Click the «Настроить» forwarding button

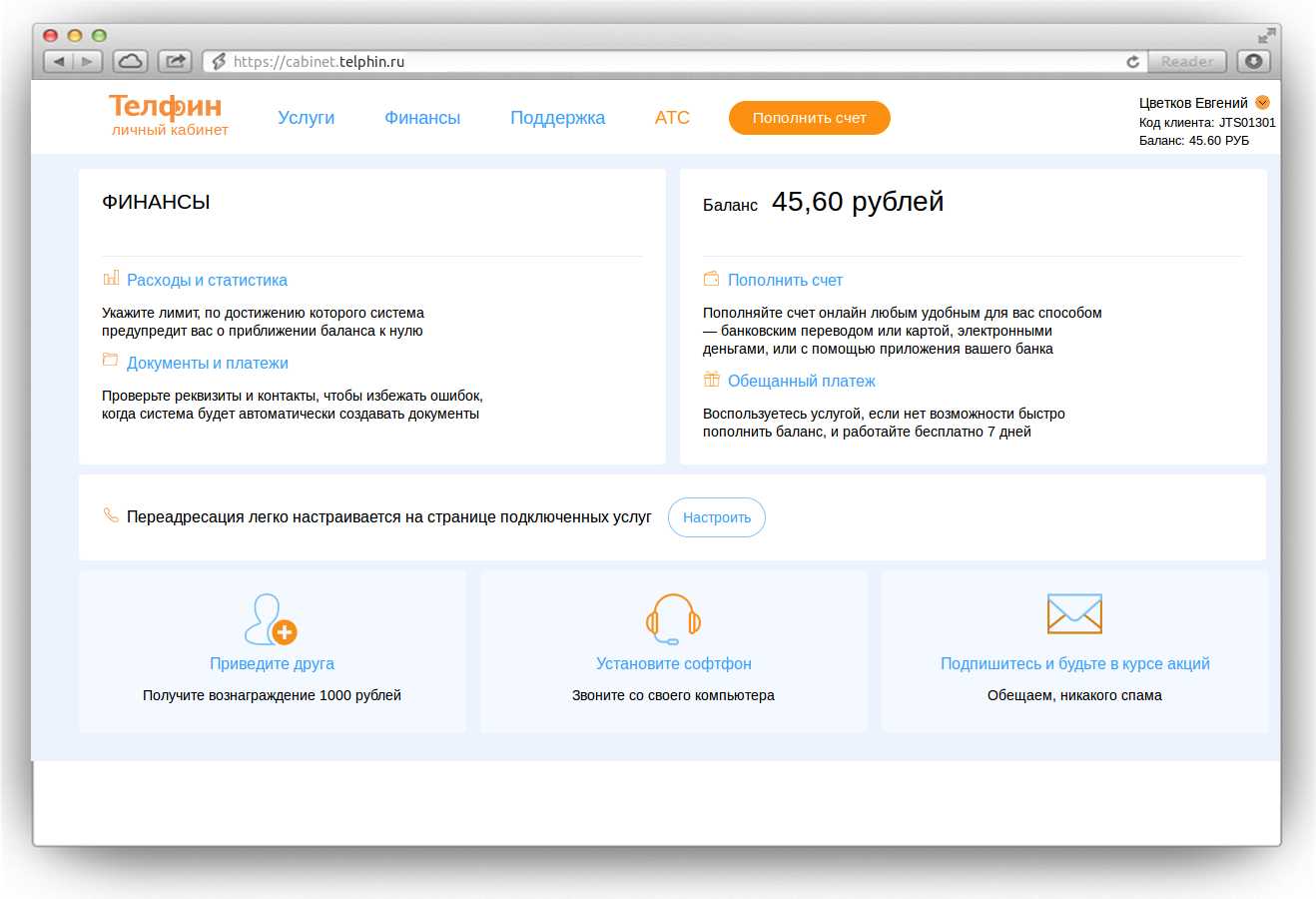click(x=716, y=516)
